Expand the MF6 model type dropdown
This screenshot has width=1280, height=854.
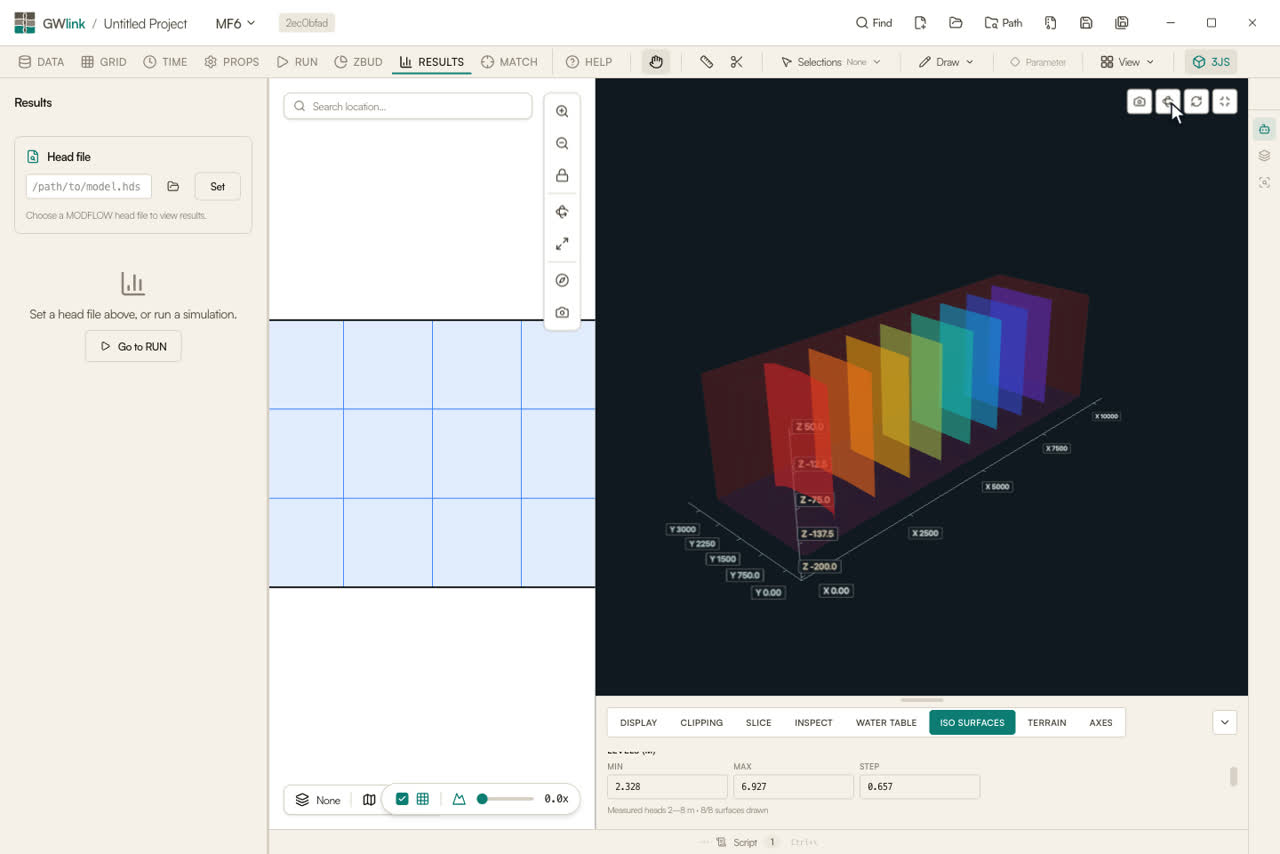coord(236,23)
